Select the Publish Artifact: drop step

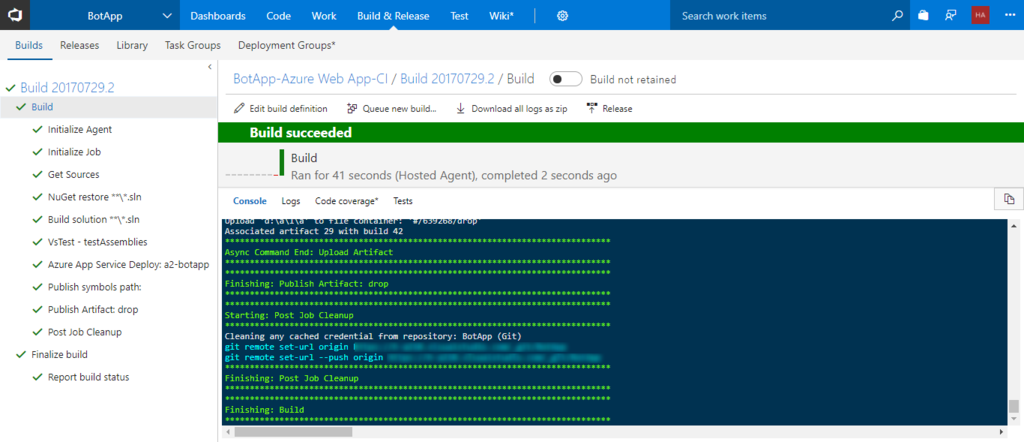coord(93,309)
